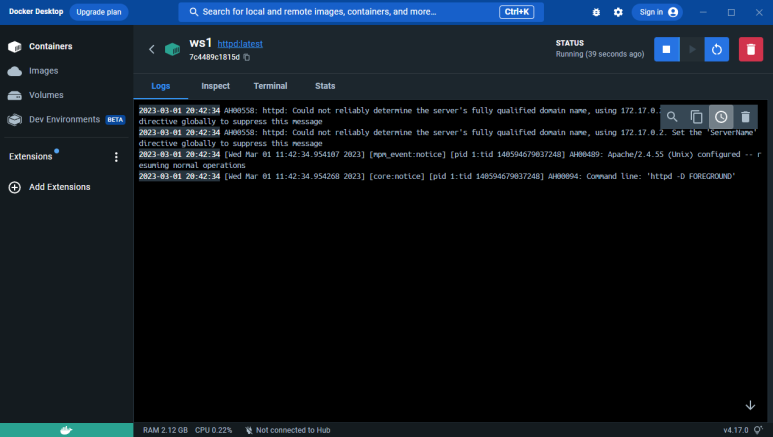The image size is (773, 437).
Task: Click the mpm_event:notice log line
Action: [x=450, y=160]
